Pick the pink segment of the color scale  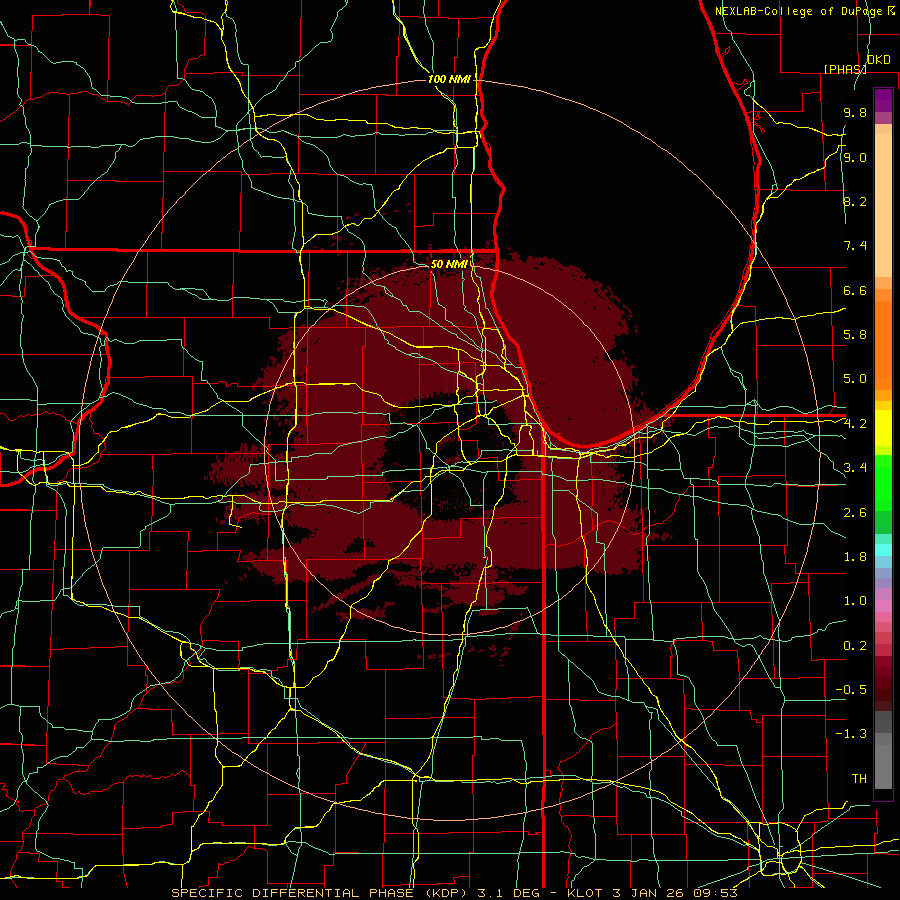pyautogui.click(x=883, y=606)
